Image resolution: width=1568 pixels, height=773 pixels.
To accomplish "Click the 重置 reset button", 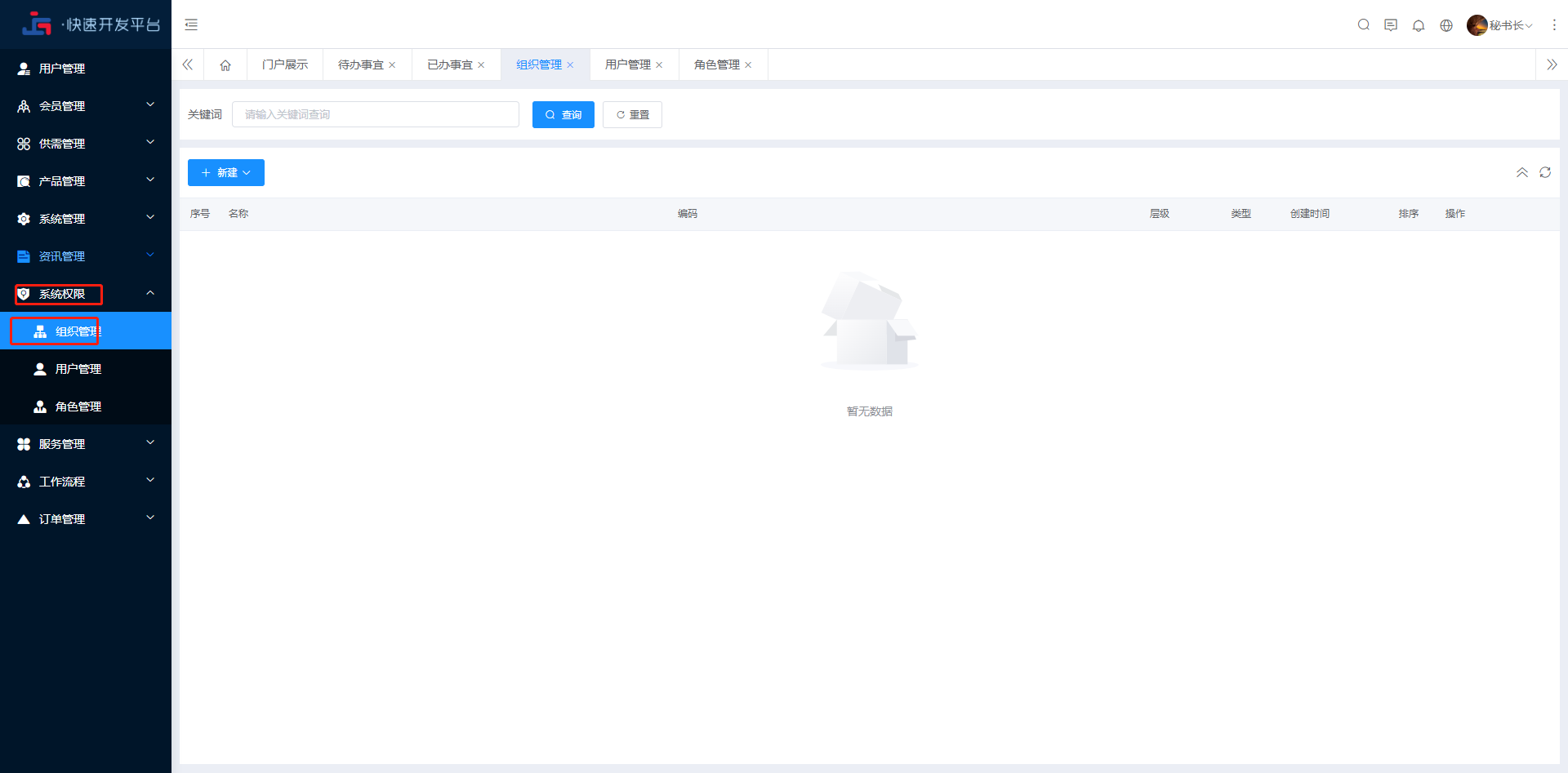I will coord(632,115).
